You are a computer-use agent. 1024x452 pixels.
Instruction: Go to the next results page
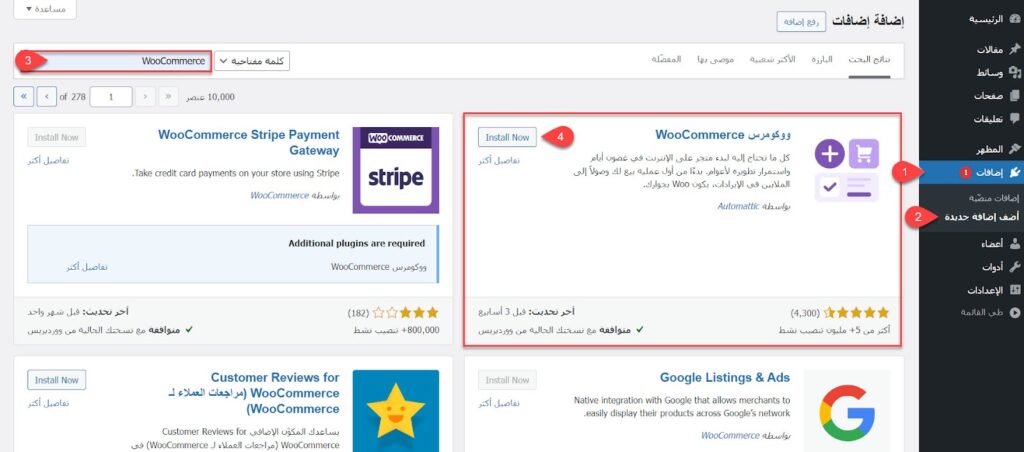46,97
